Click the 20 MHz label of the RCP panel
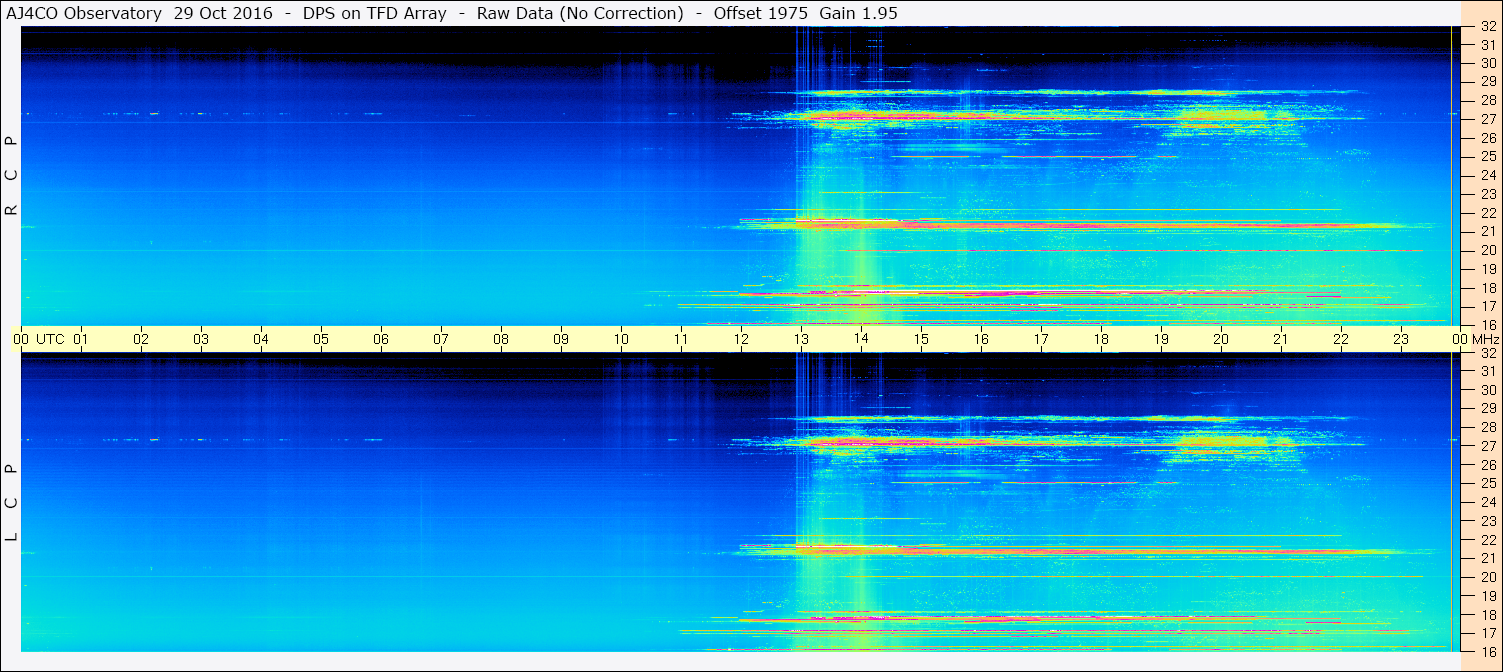 [x=1487, y=250]
